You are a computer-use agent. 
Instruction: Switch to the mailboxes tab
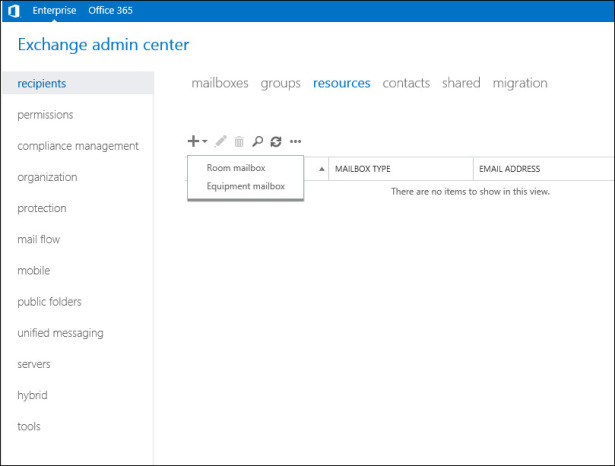(220, 83)
